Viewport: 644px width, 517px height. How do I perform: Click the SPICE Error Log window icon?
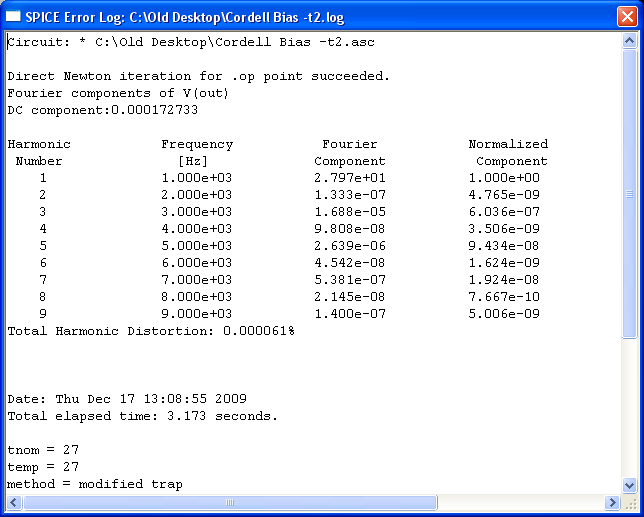coord(13,16)
